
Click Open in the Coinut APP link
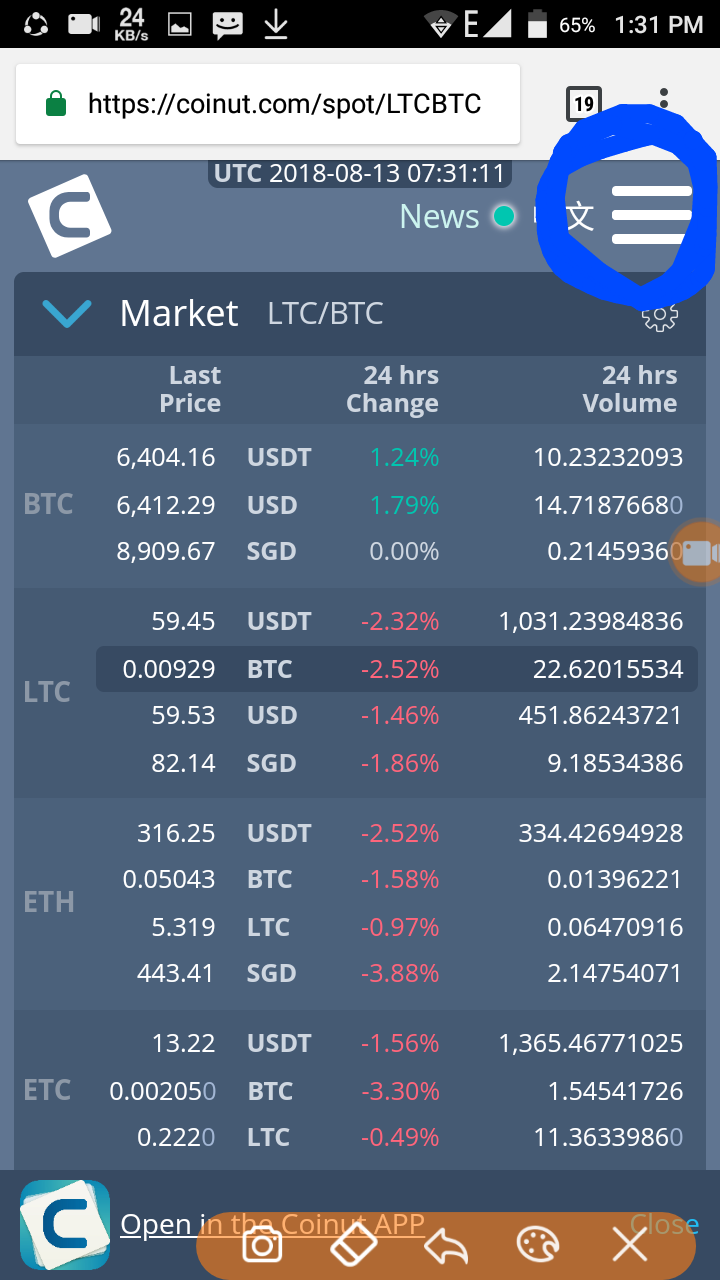[x=272, y=1225]
